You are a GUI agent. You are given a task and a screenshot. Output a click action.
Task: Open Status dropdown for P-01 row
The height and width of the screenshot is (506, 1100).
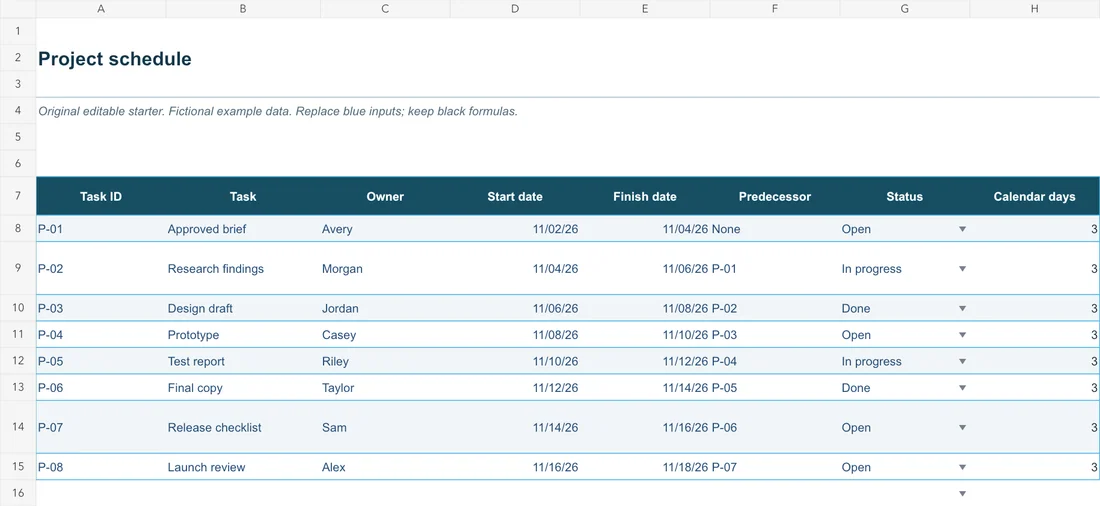click(x=962, y=229)
